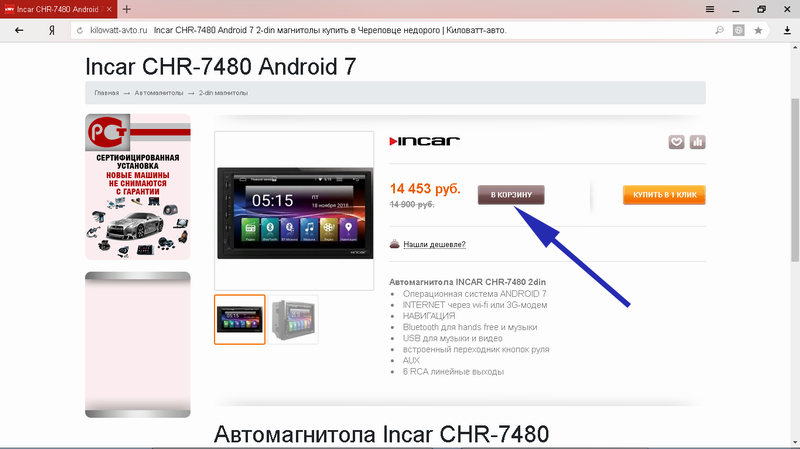Close the Incar CHR-7480 Android tab

coord(109,9)
